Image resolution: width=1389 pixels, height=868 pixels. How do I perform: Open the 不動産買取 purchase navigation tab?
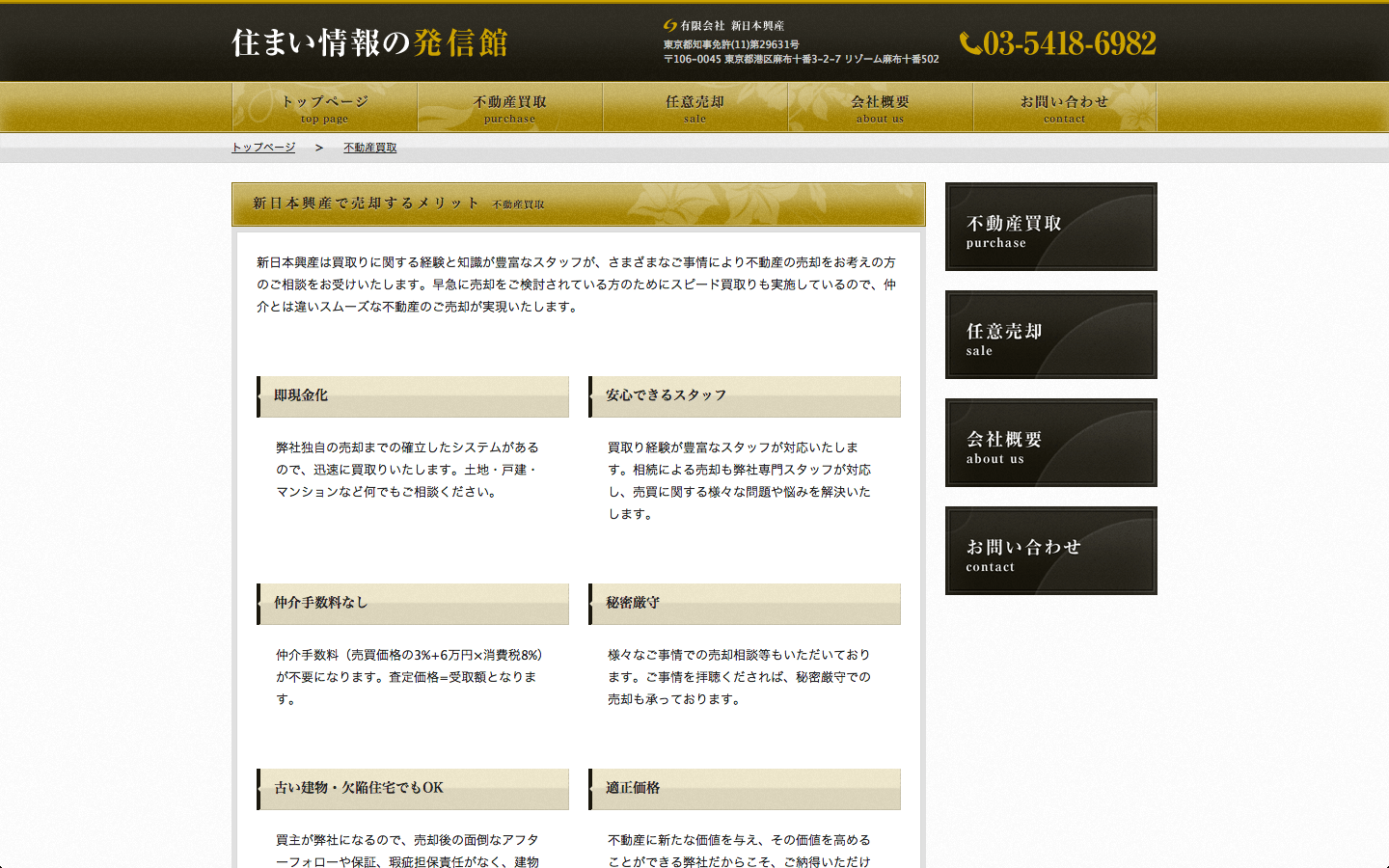(509, 107)
